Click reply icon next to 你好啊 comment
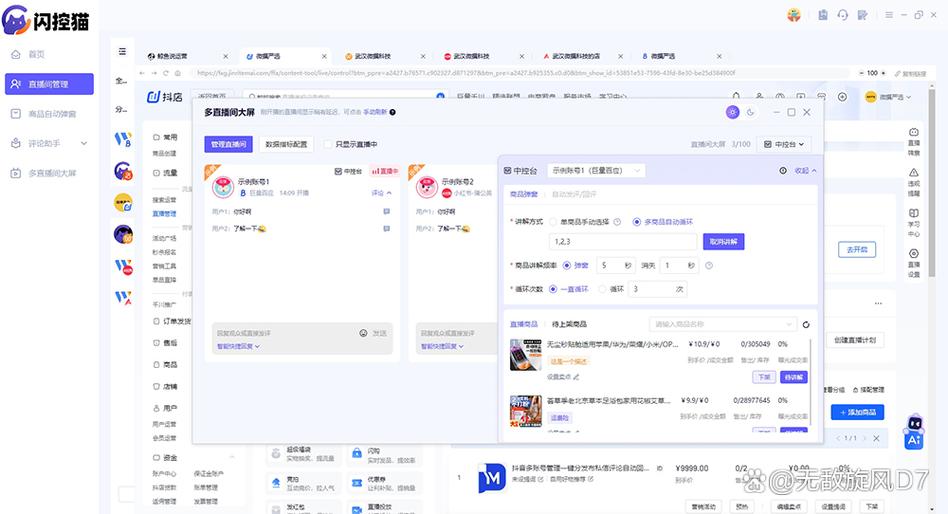 pos(386,212)
